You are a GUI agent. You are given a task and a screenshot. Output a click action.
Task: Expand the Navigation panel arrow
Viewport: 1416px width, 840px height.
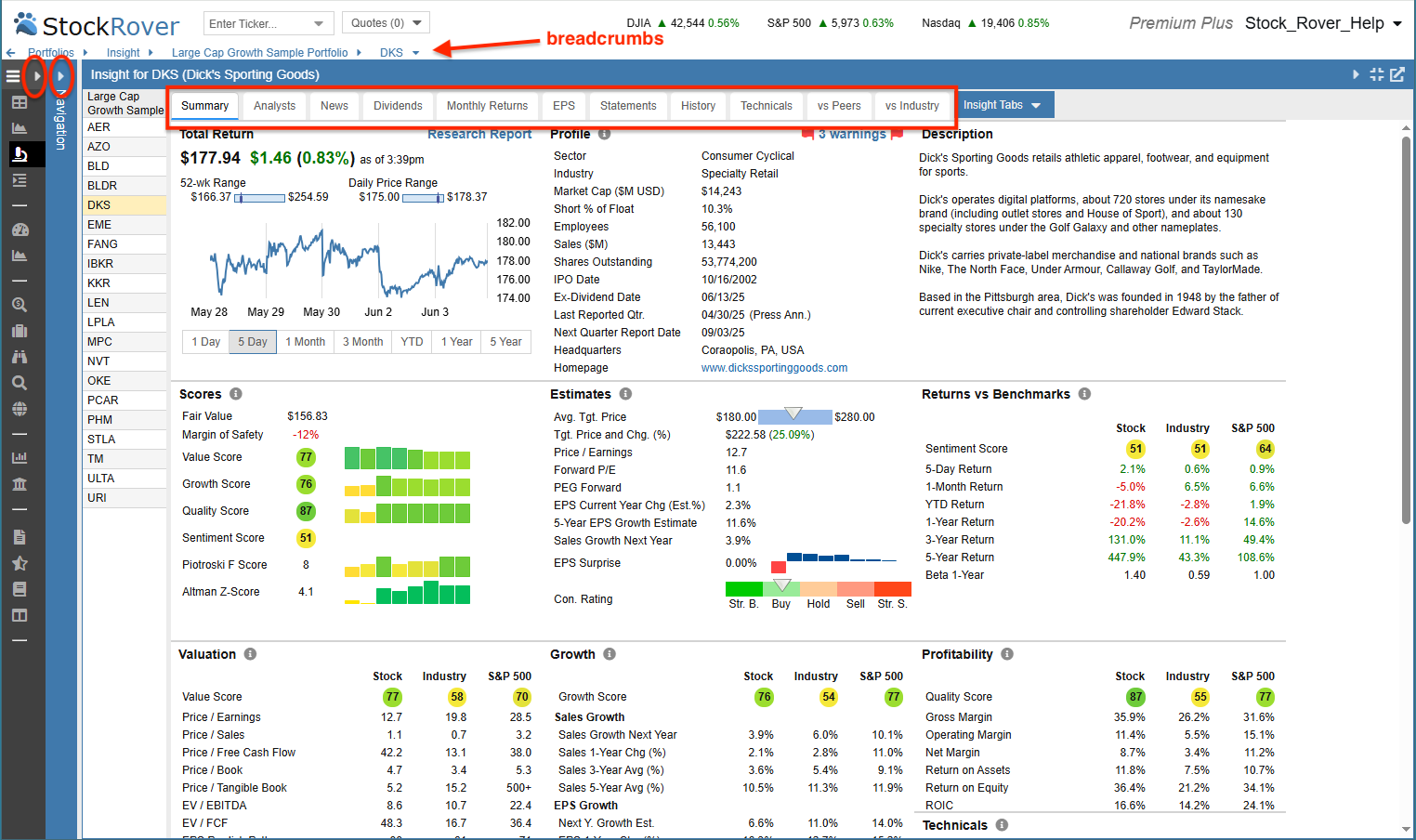60,76
